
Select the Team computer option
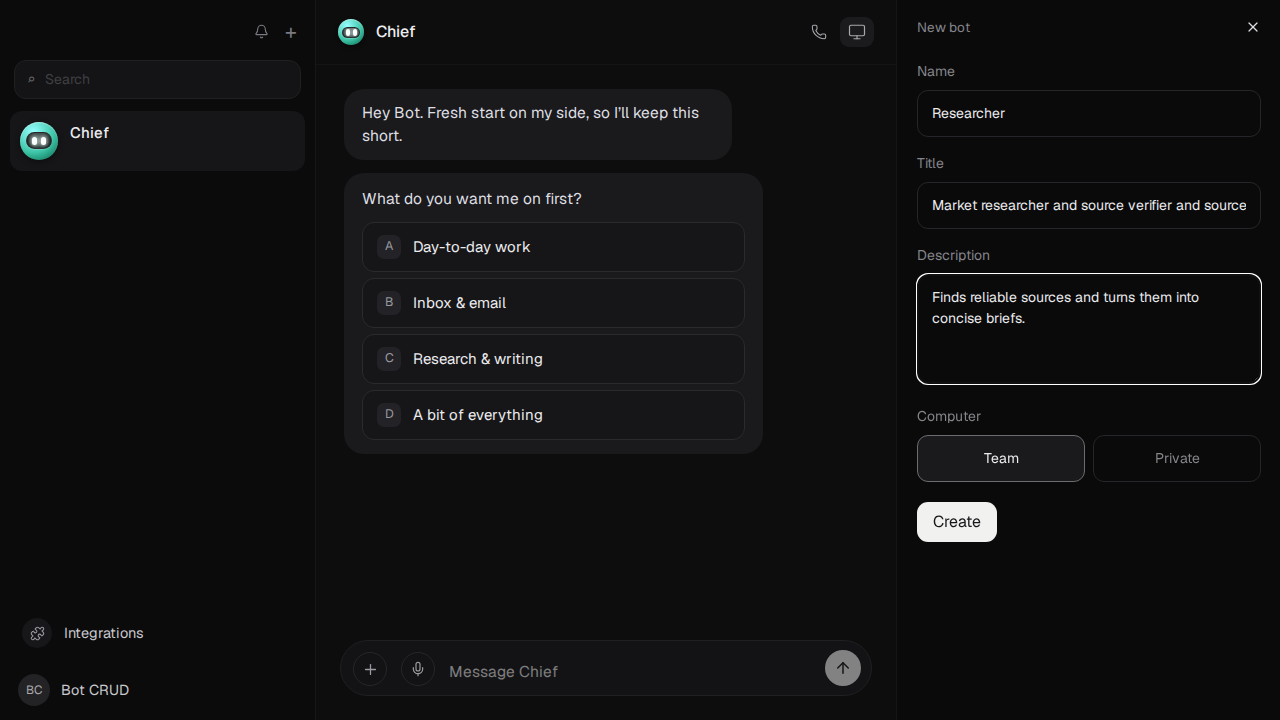tap(1001, 458)
